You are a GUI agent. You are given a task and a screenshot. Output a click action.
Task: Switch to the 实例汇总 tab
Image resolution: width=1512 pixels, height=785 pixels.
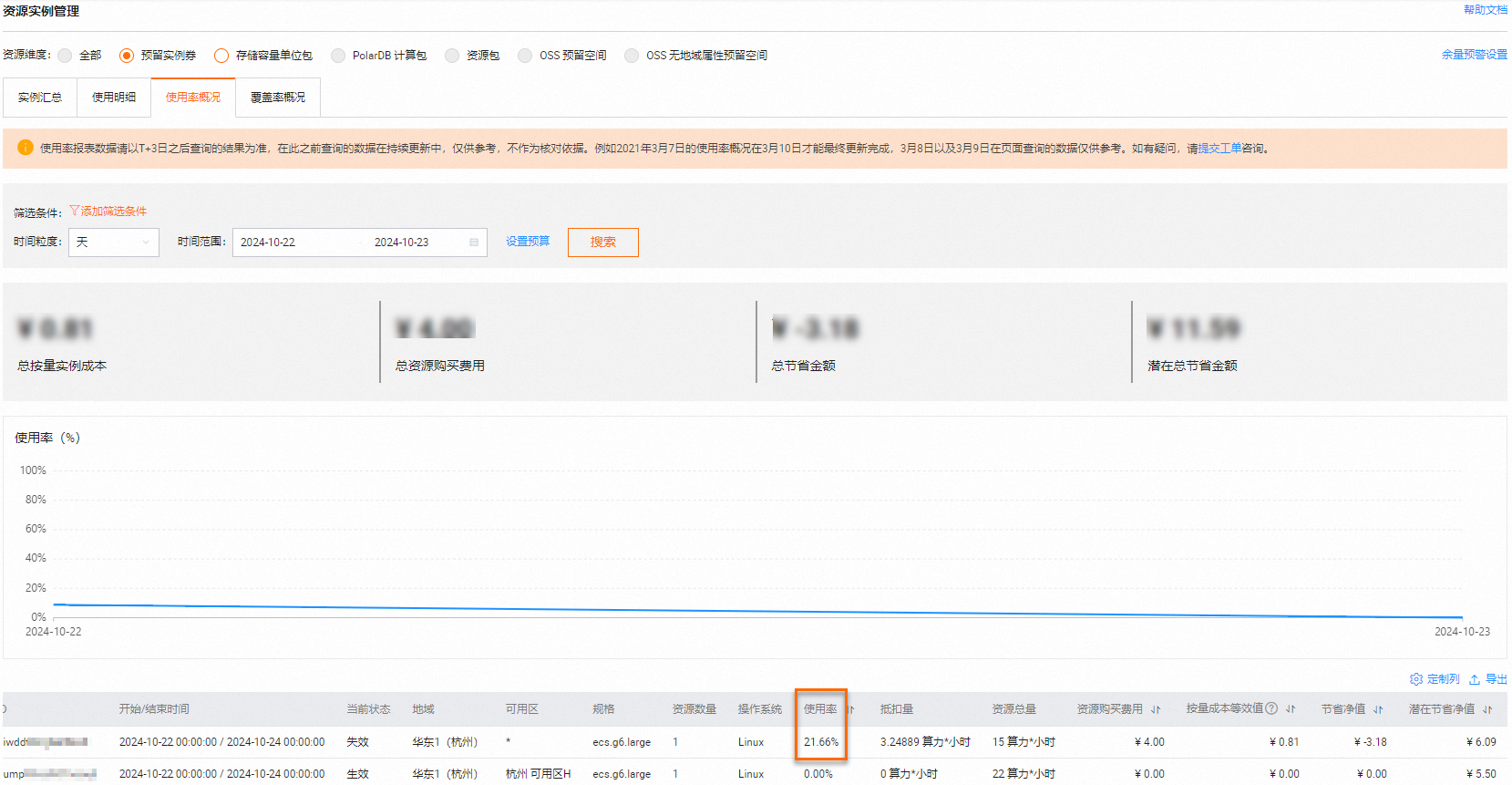point(40,98)
